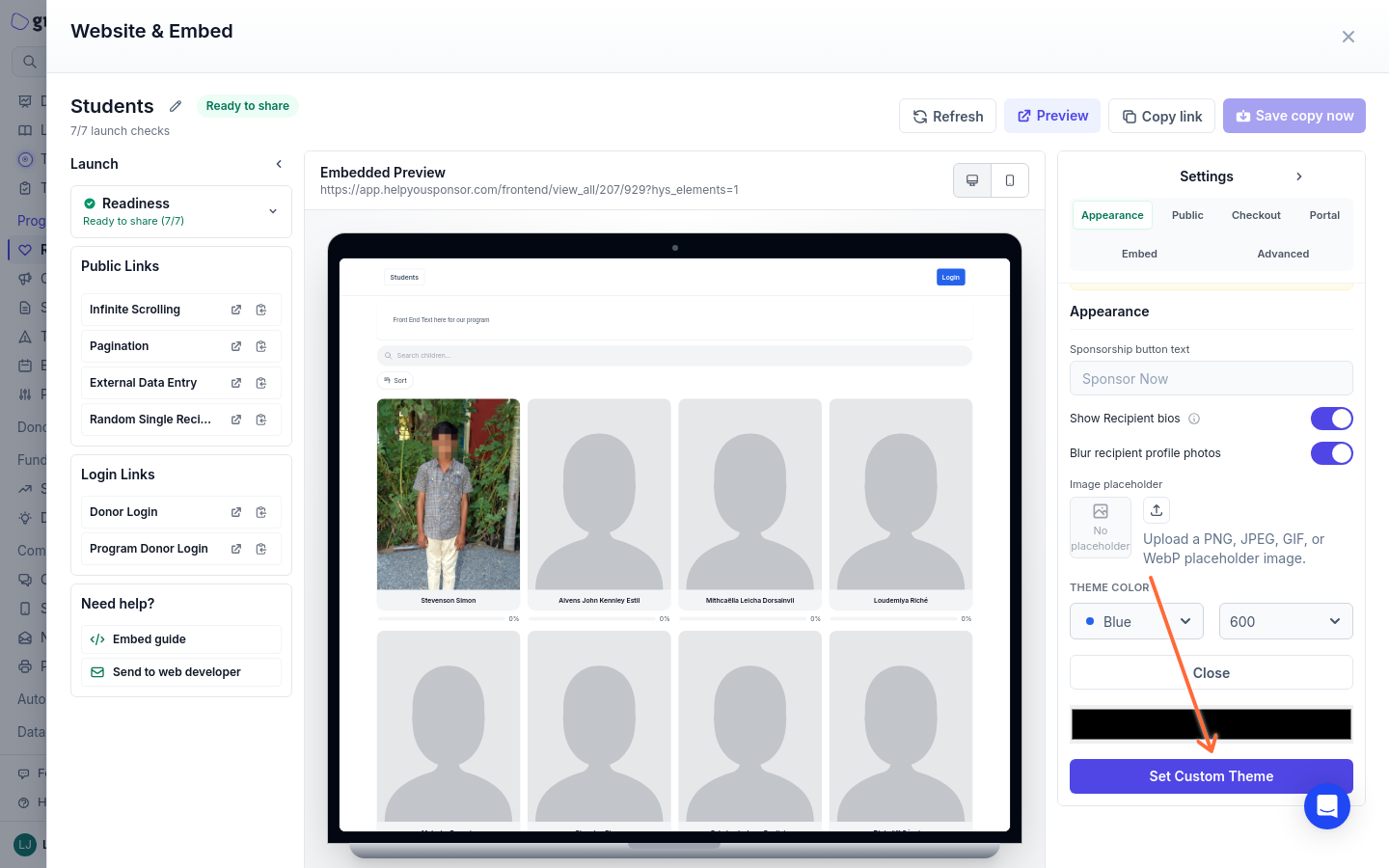Copy the Donor Login link icon
Viewport: 1389px width, 868px height.
coord(261,512)
